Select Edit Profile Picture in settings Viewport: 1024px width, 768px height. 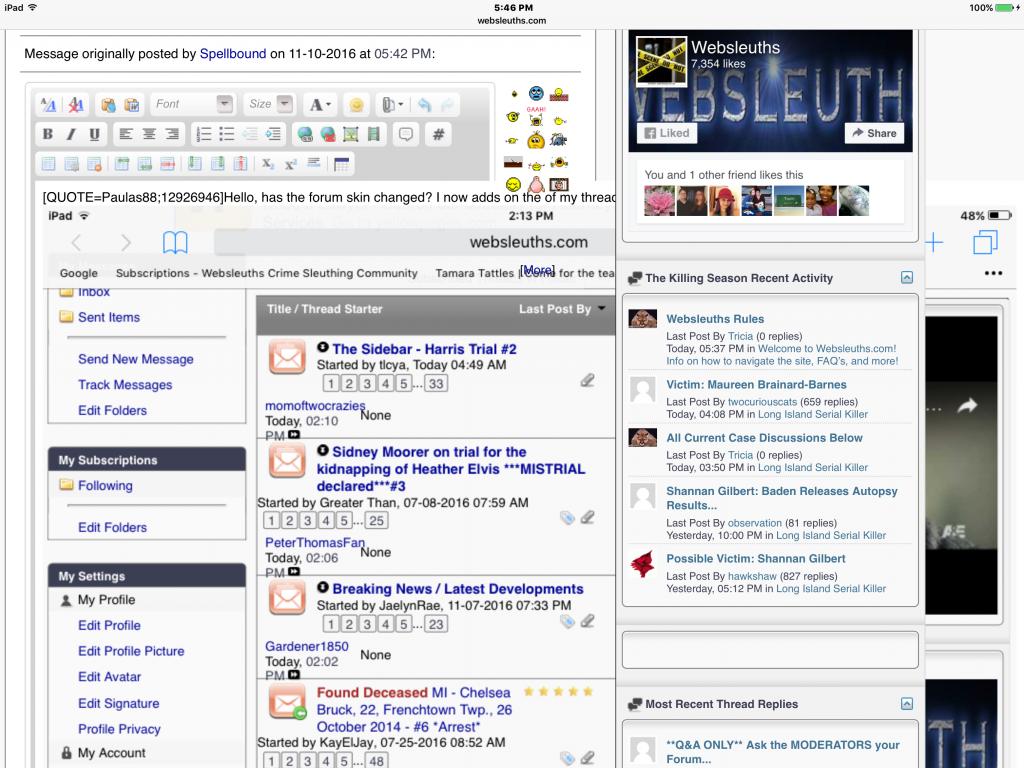click(131, 651)
